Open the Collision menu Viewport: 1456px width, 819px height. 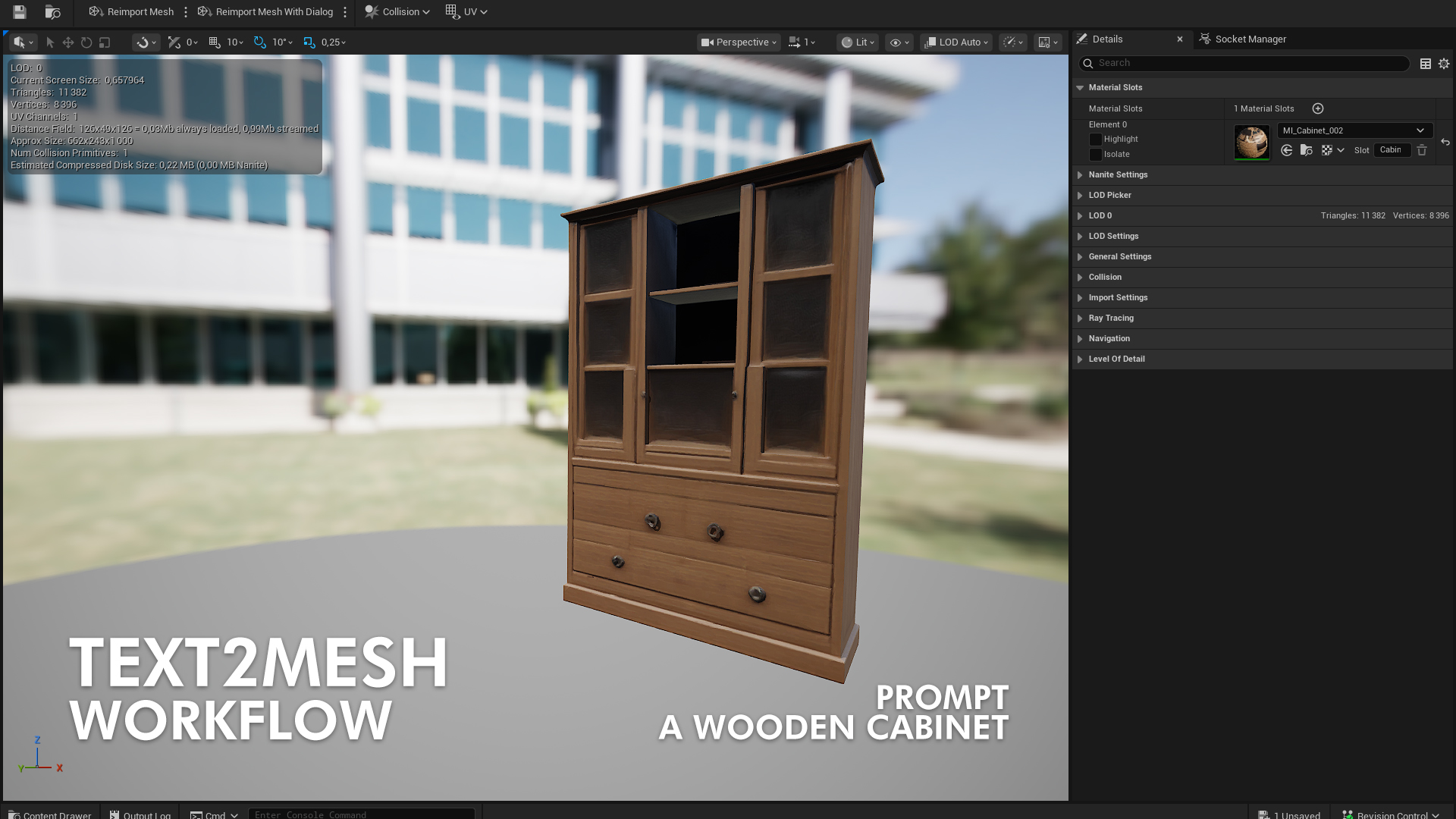click(x=397, y=12)
